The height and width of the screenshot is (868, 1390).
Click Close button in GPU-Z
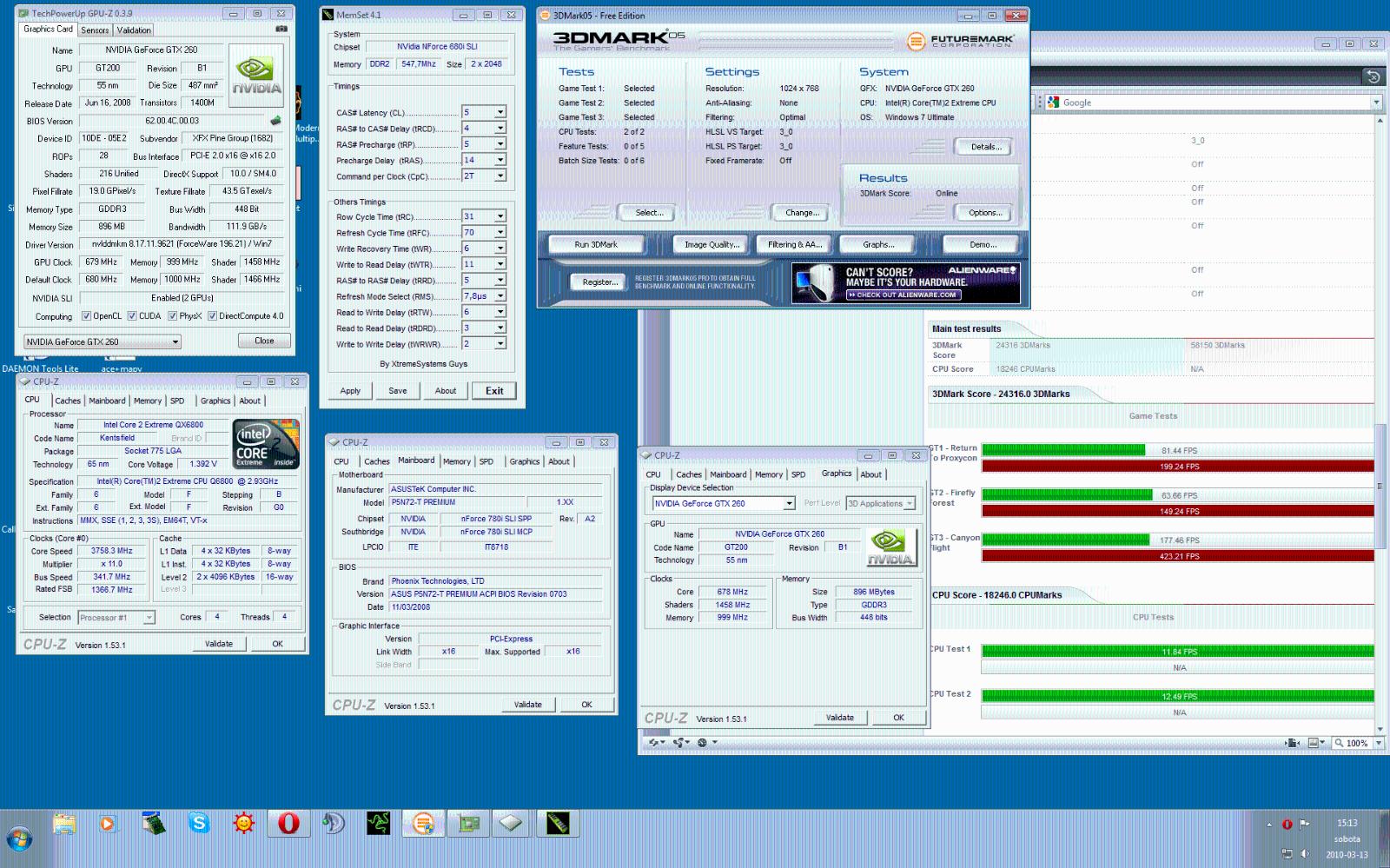click(264, 341)
